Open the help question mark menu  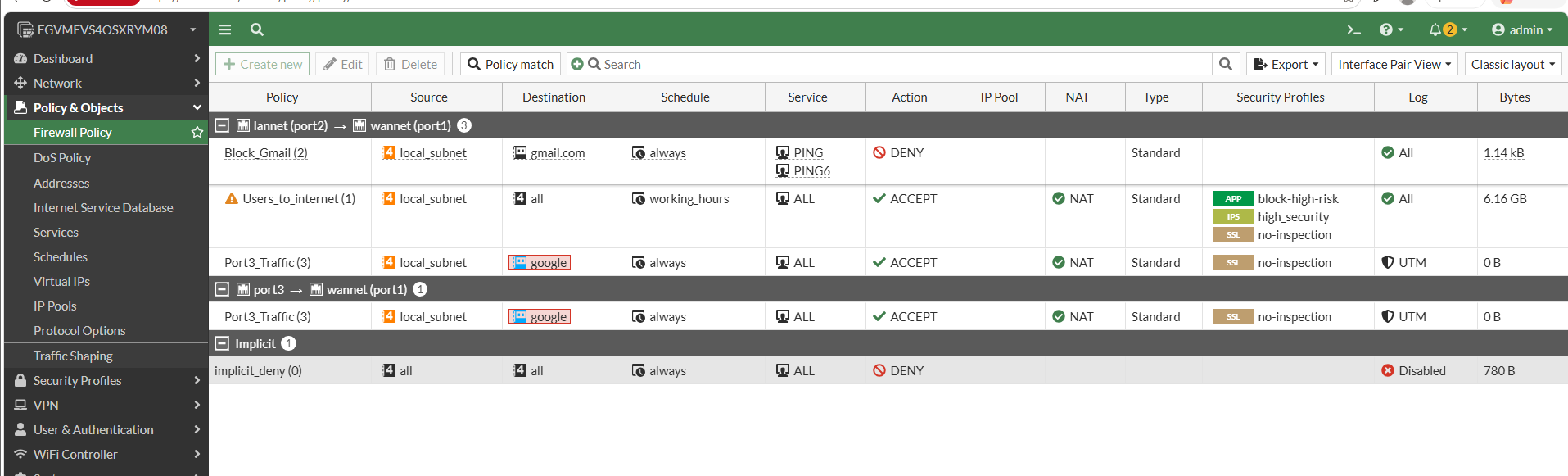tap(1391, 29)
